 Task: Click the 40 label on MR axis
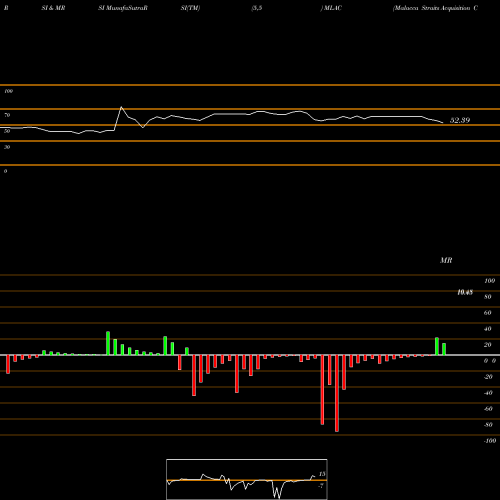click(488, 329)
